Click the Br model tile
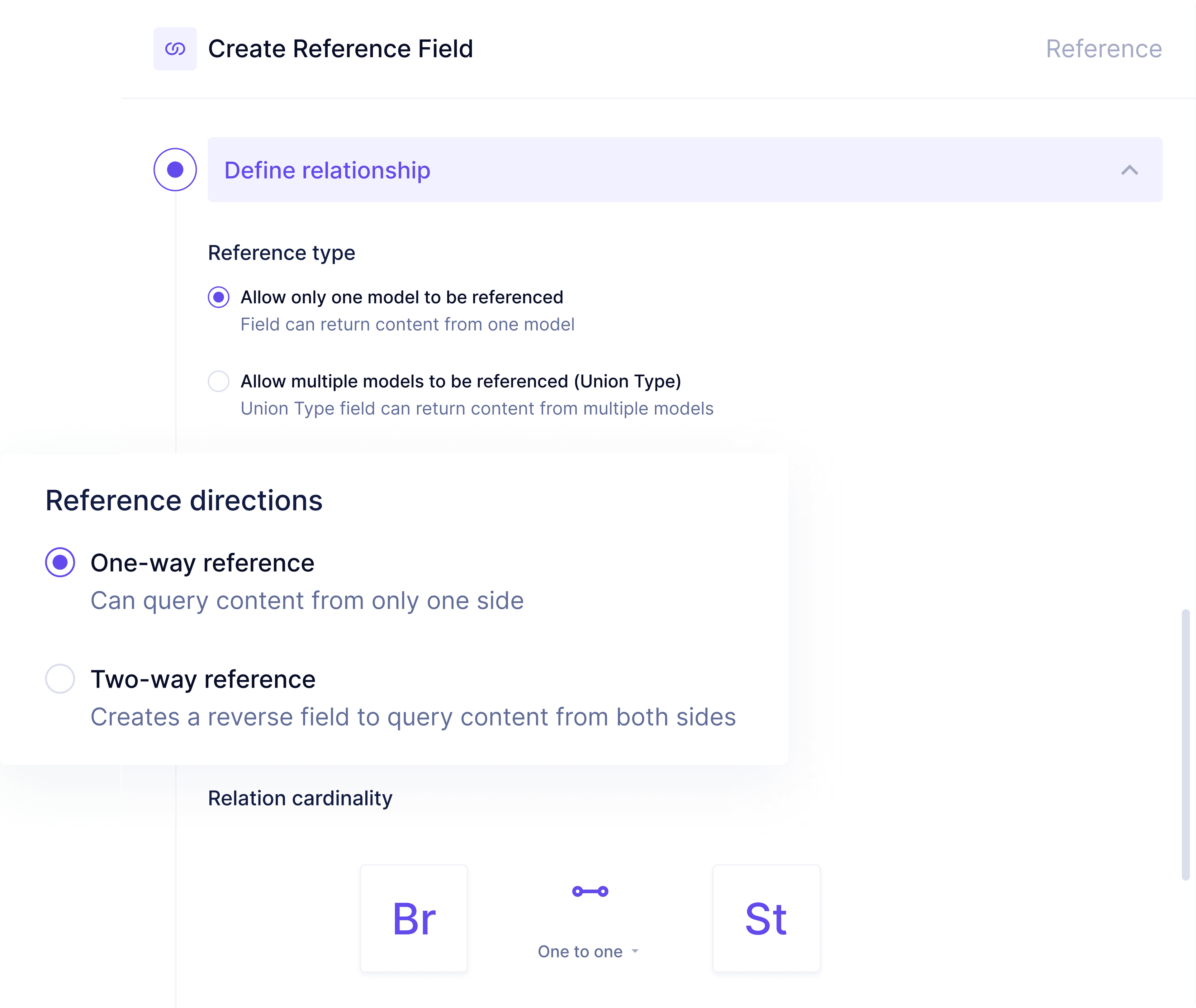Screen dimensions: 1196x1008 tap(414, 918)
